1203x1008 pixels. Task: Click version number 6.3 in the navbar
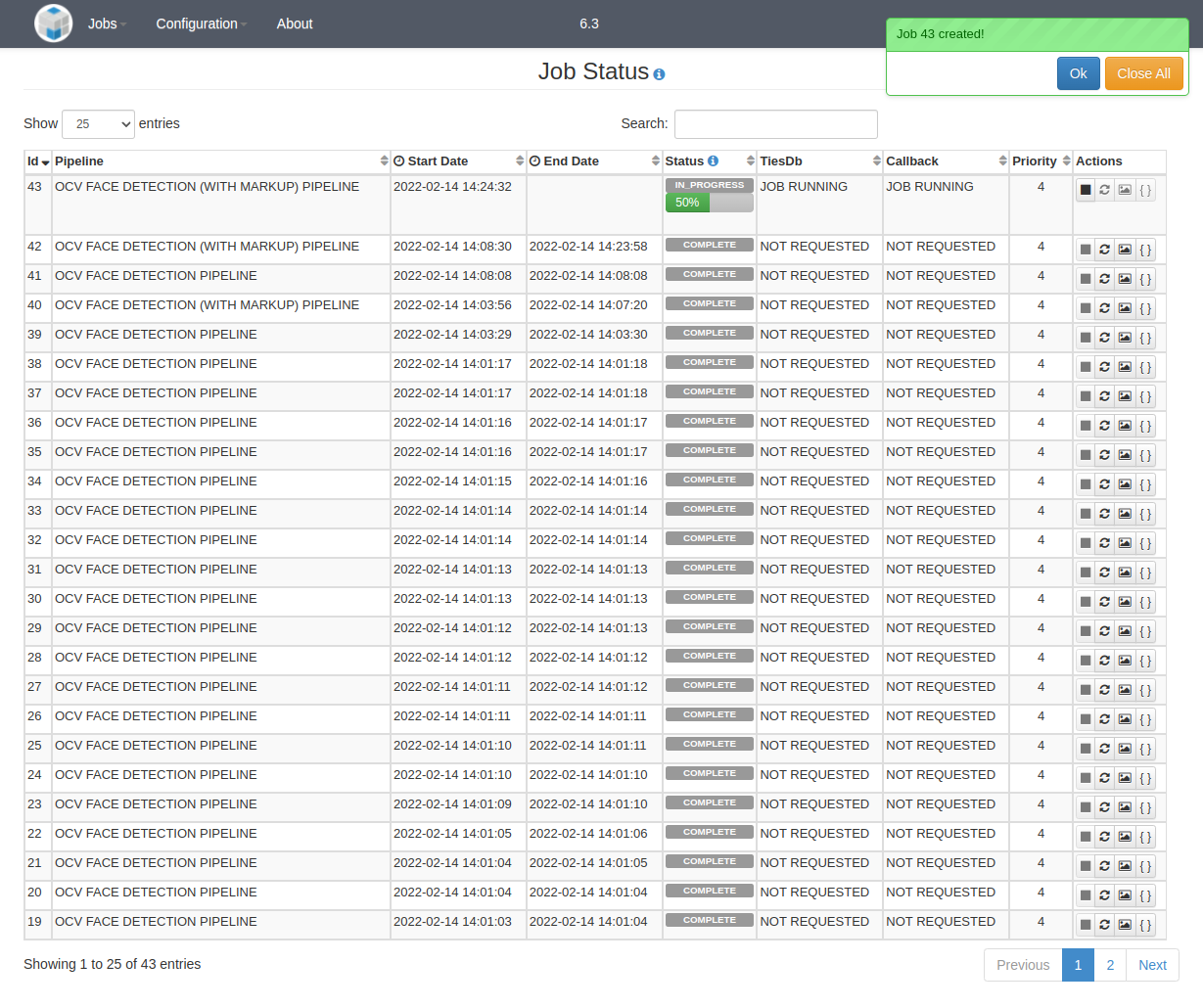pos(589,23)
